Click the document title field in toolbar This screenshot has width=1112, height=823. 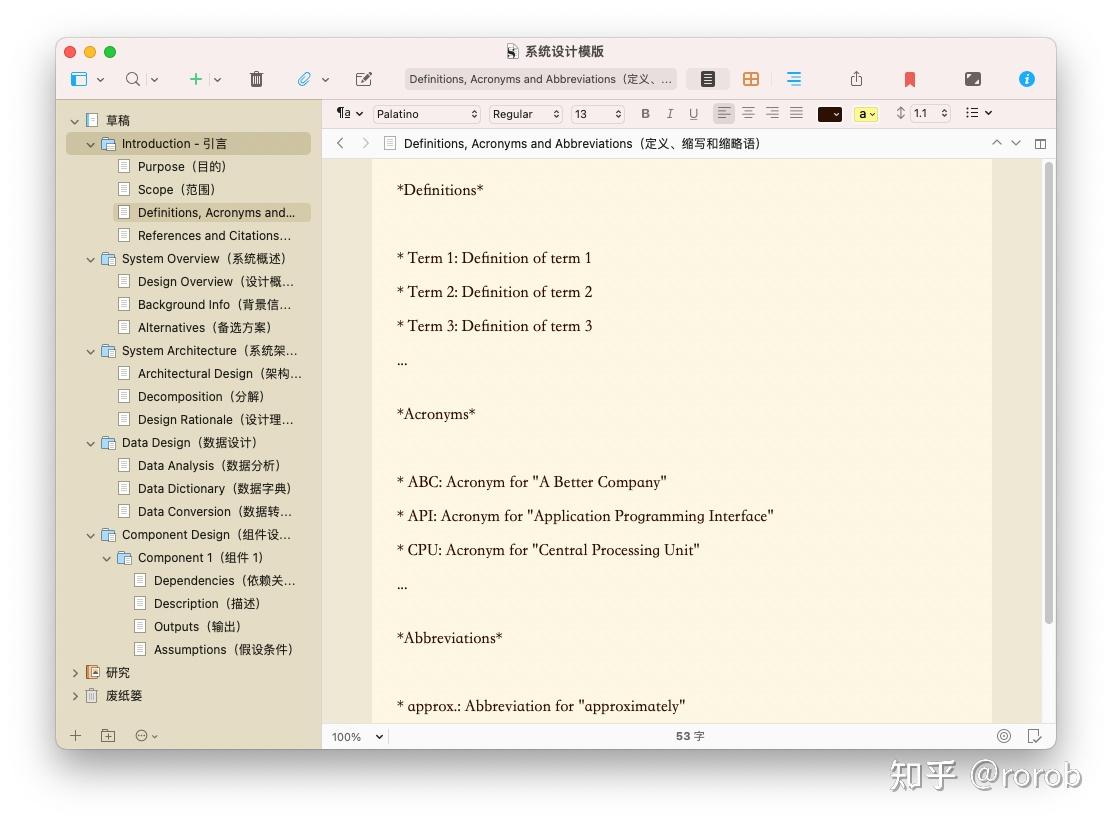coord(540,79)
